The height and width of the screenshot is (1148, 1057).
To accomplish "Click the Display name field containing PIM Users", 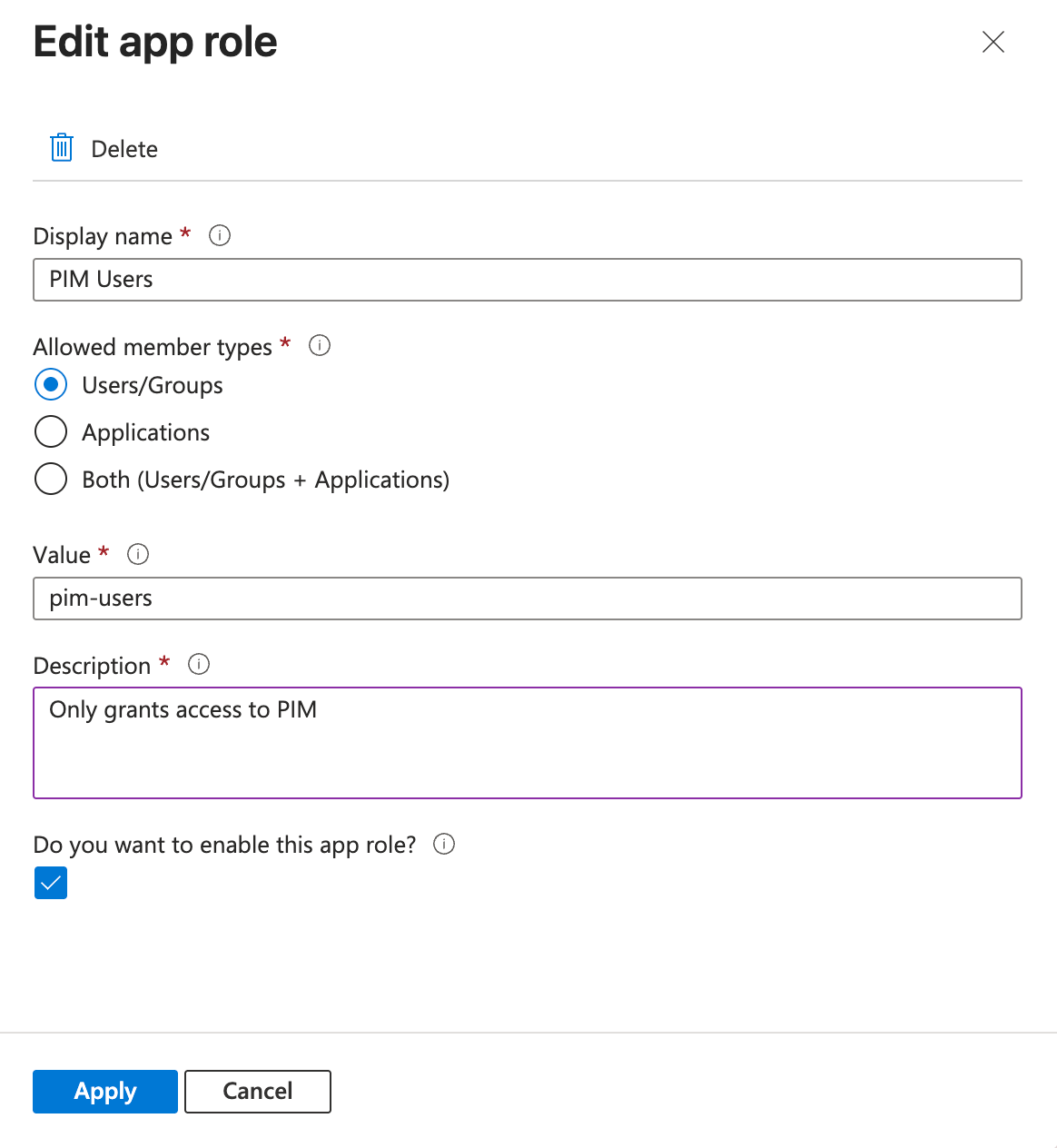I will coord(528,280).
